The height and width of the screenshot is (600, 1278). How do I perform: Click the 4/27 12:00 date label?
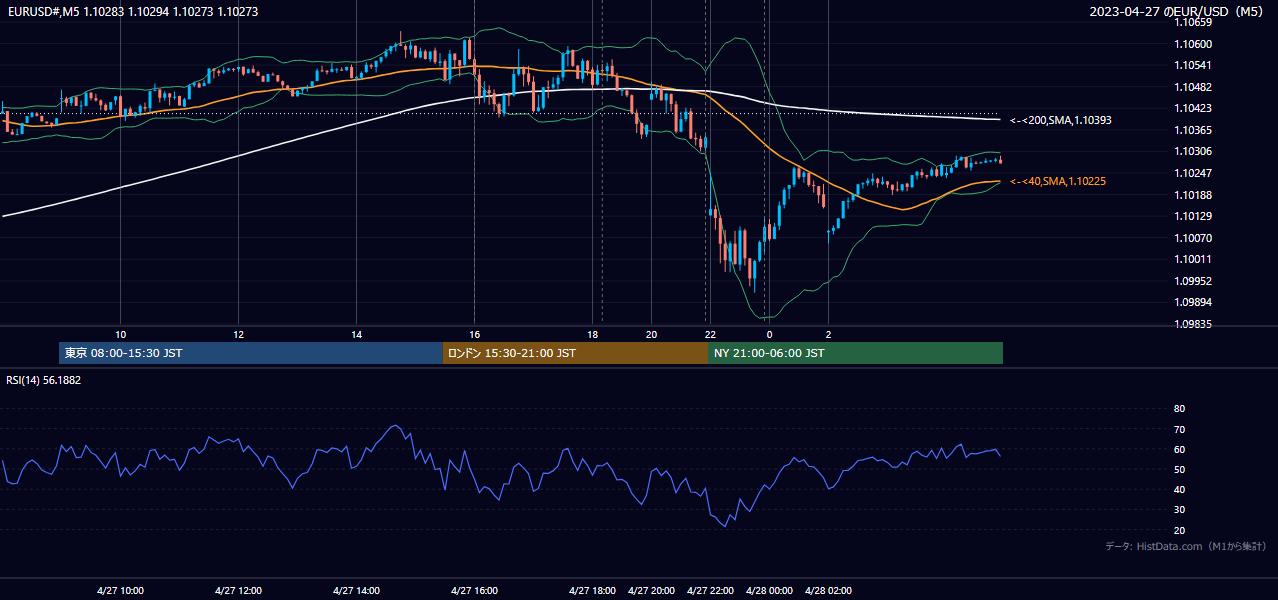pos(238,590)
